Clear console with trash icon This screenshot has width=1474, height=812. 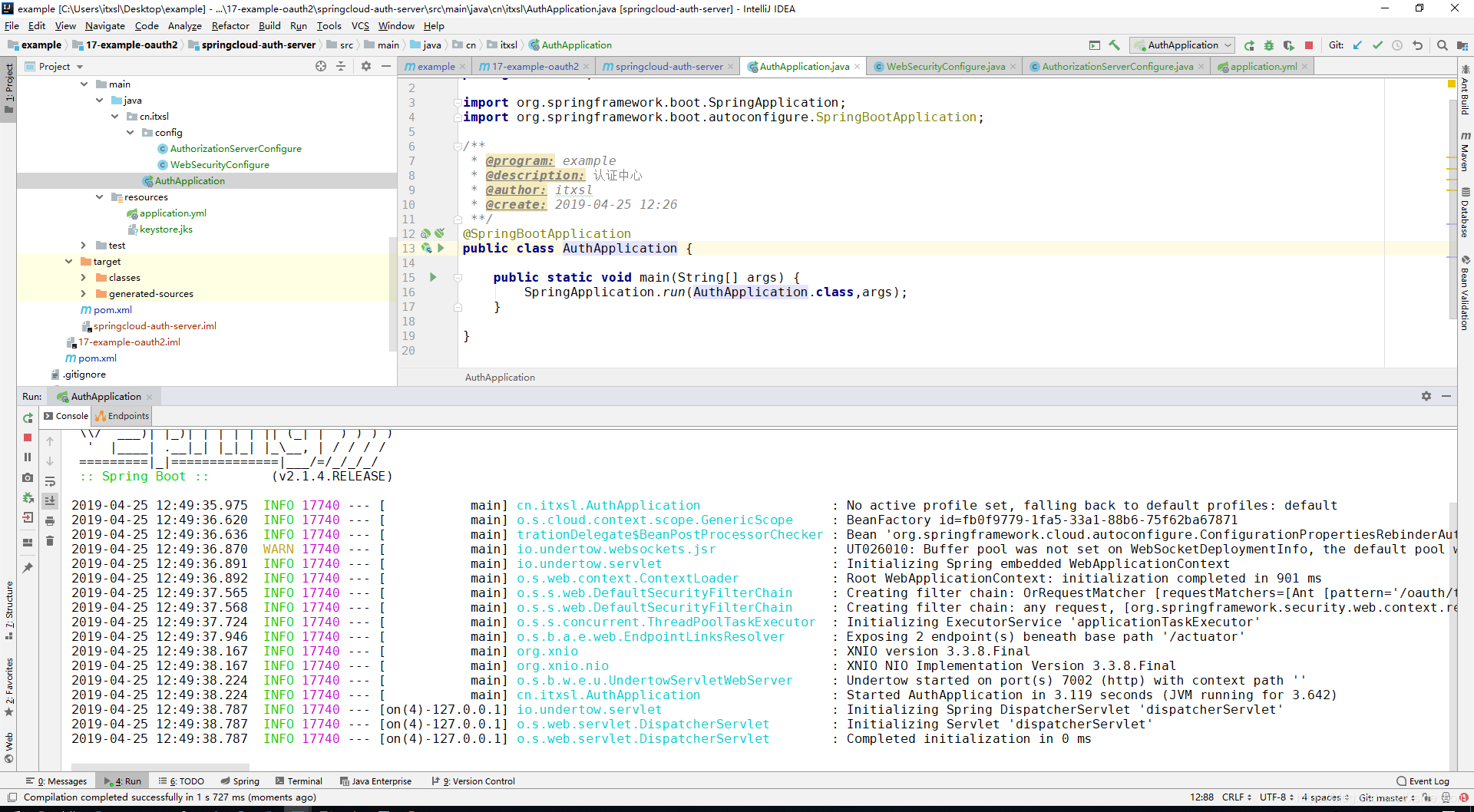click(x=50, y=541)
